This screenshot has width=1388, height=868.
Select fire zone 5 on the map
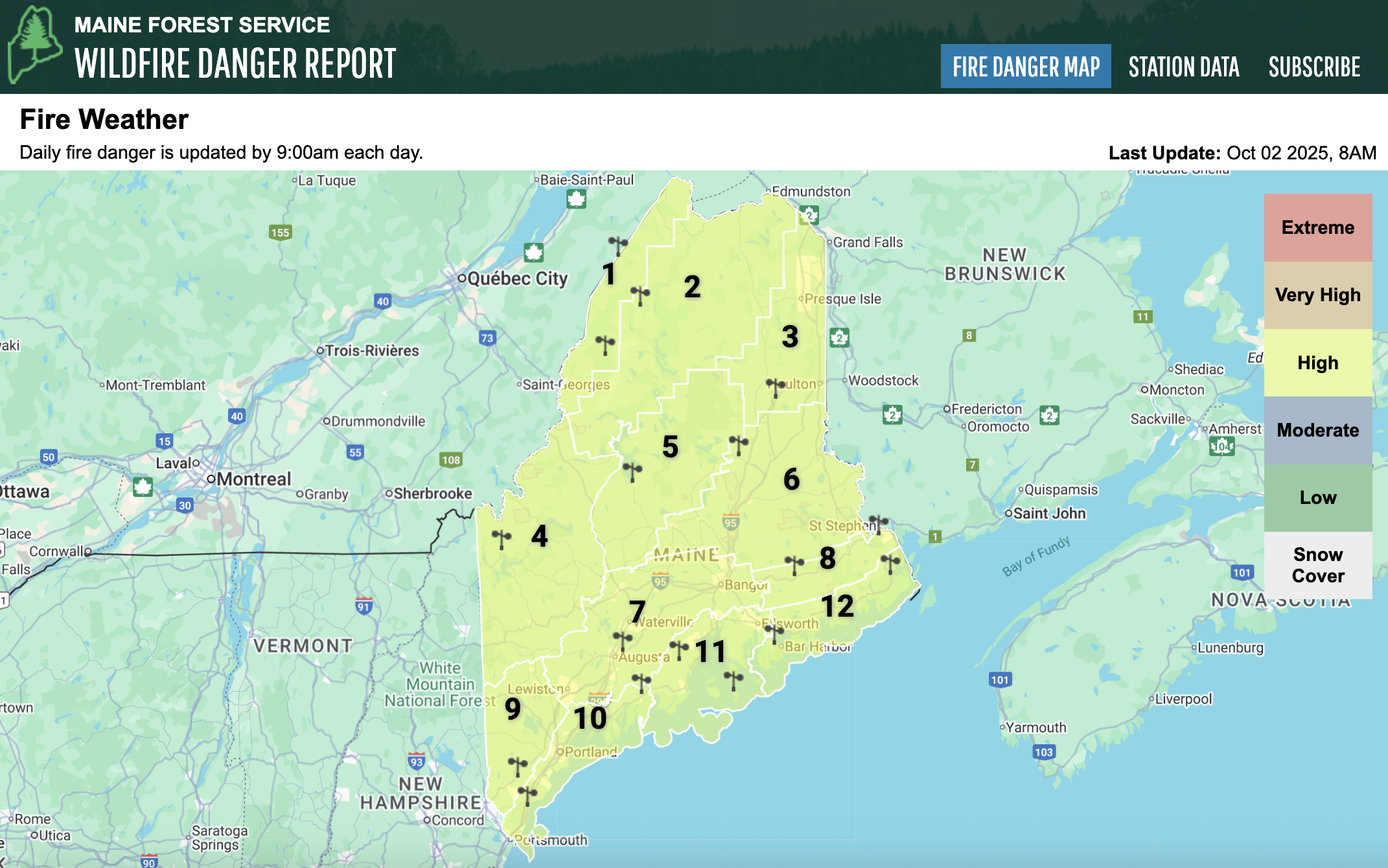point(670,447)
